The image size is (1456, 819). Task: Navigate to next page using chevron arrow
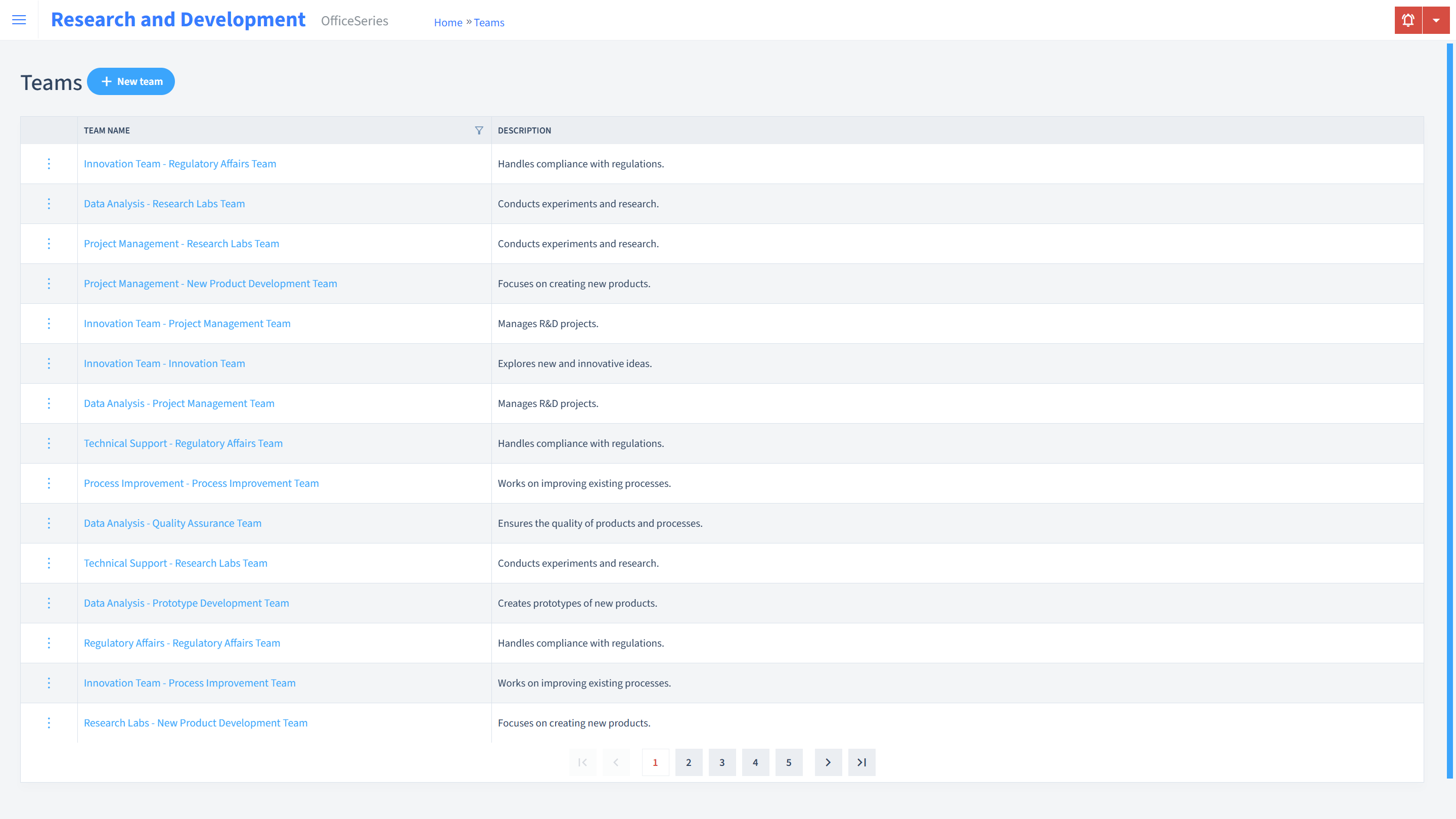(828, 762)
